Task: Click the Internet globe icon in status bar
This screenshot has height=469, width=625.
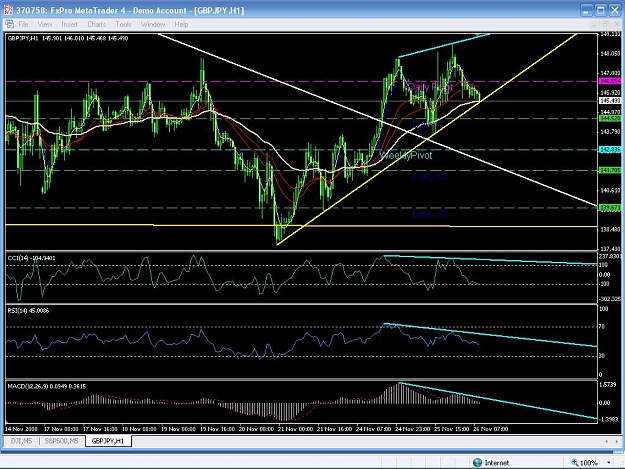Action: (477, 462)
